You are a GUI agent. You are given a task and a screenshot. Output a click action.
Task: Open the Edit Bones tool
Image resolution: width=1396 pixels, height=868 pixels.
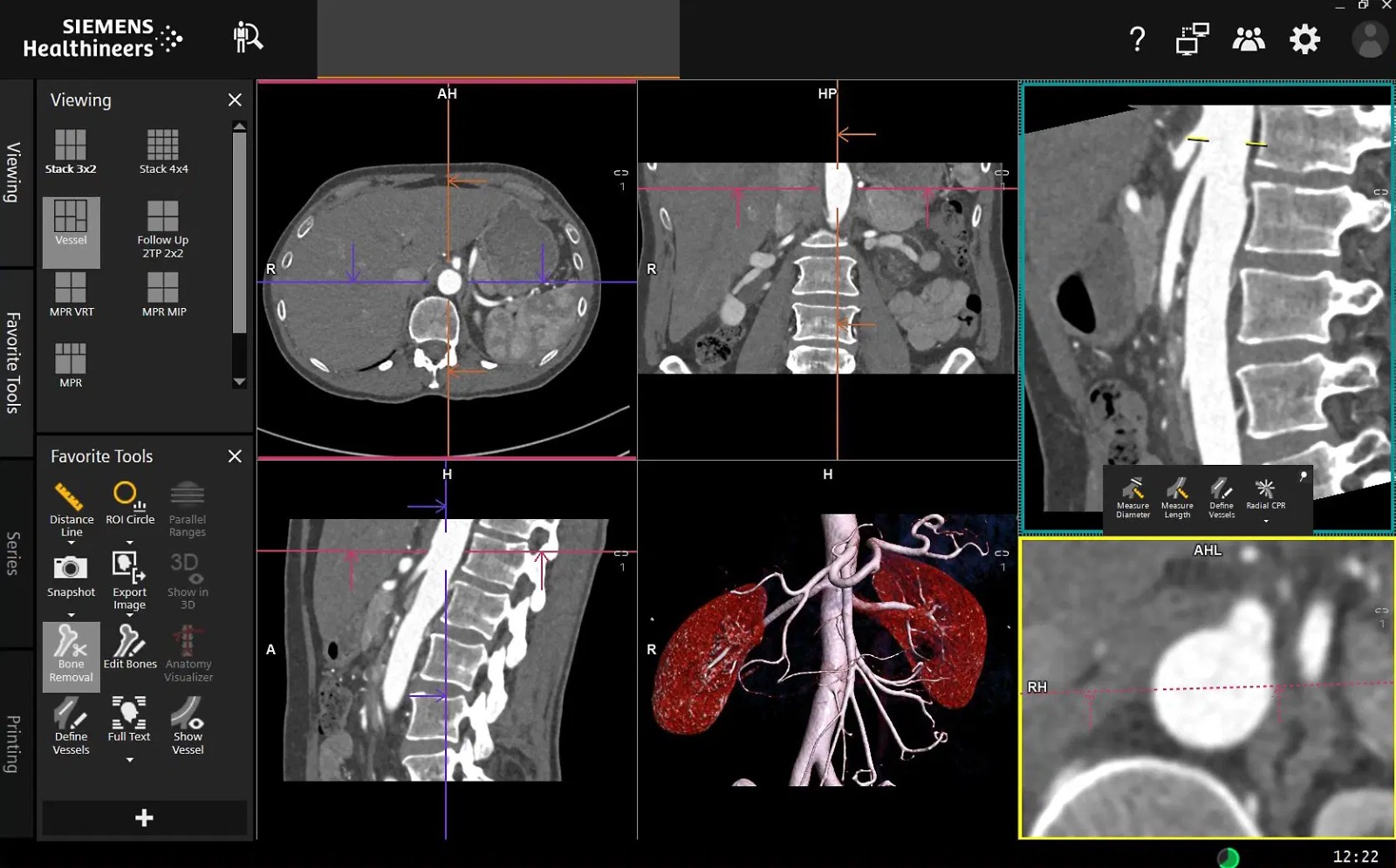[129, 648]
